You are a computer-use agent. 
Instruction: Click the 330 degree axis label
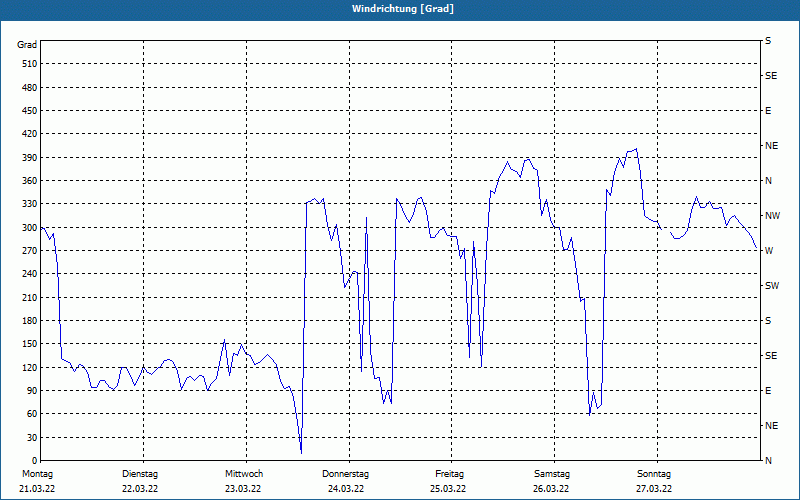[x=29, y=204]
